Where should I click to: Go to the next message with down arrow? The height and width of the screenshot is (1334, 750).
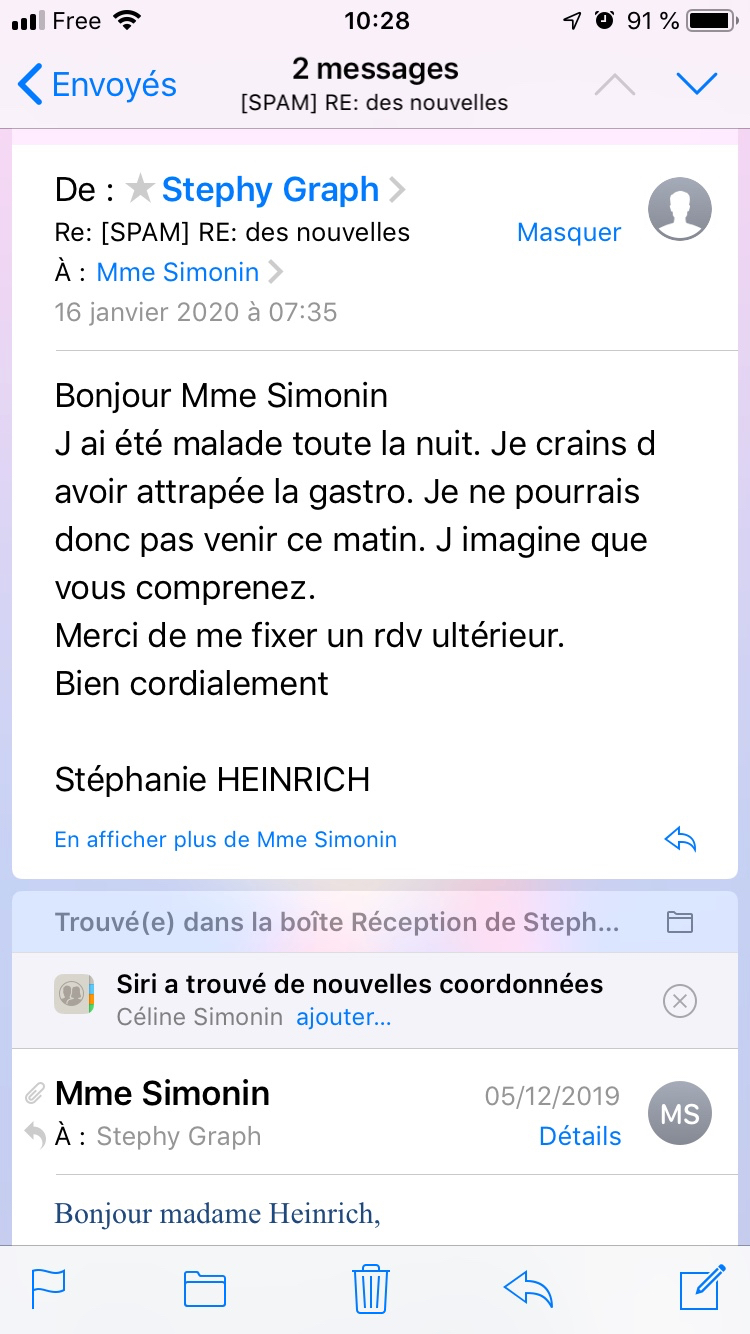point(696,84)
